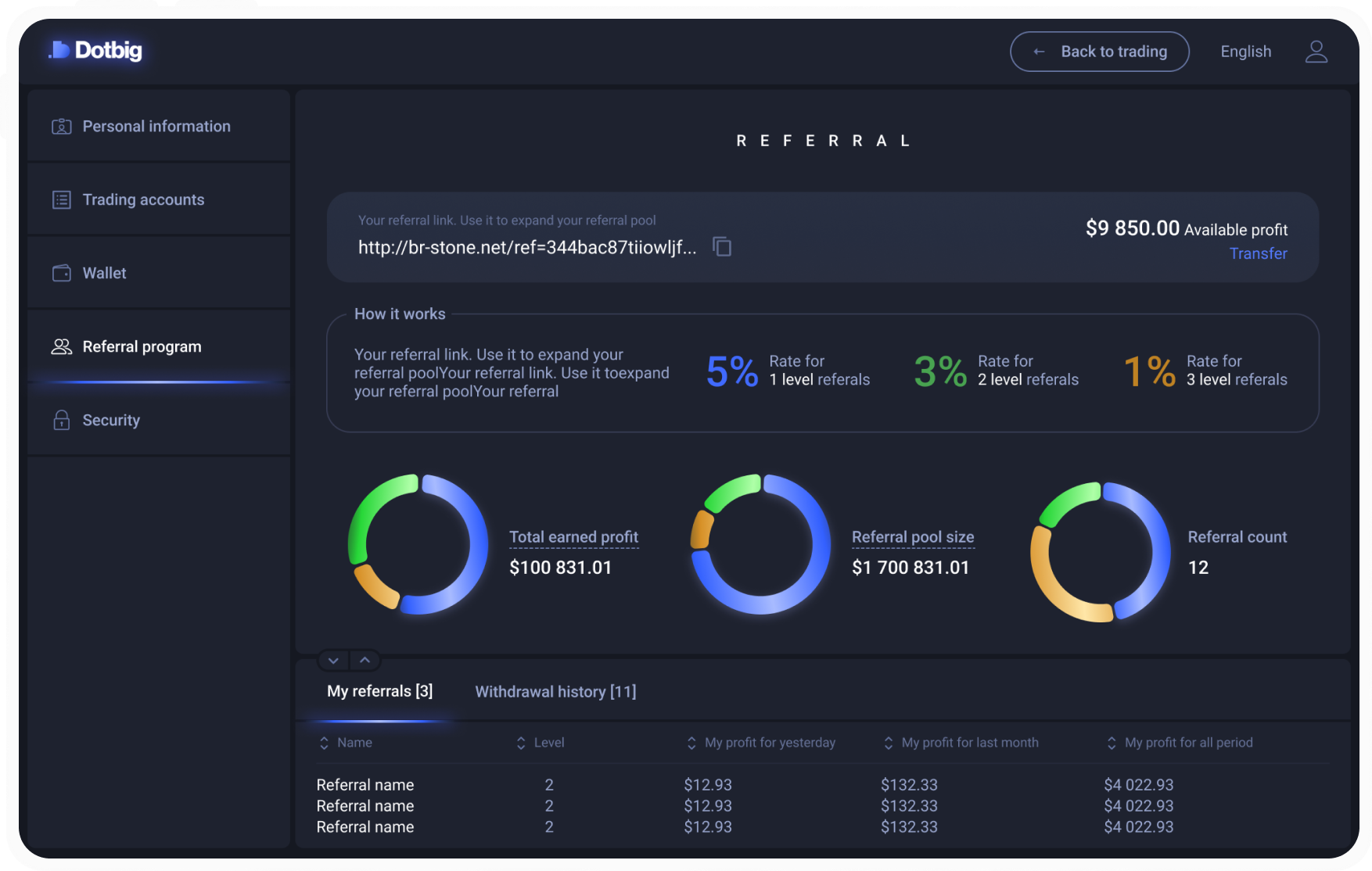
Task: Select the My referrals tab
Action: 379,691
